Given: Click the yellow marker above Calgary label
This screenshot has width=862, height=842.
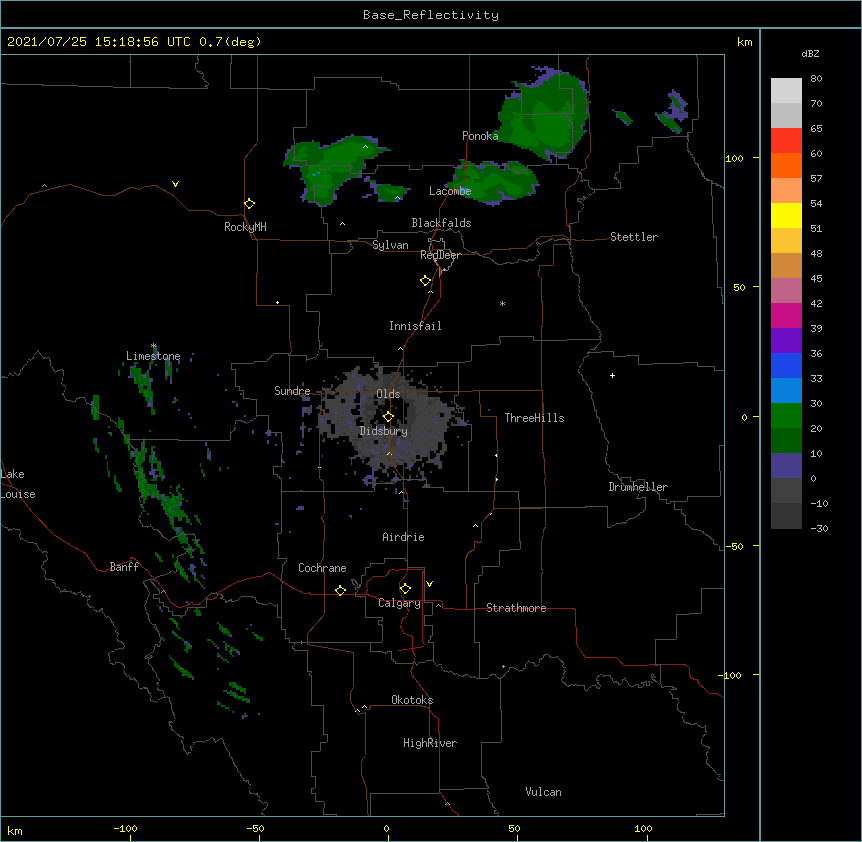Looking at the screenshot, I should coord(405,589).
